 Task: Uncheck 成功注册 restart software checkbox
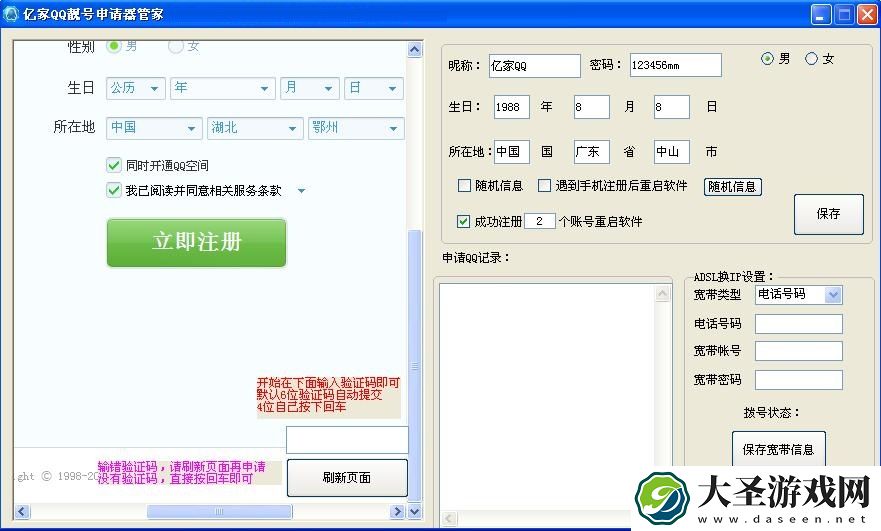pyautogui.click(x=463, y=221)
